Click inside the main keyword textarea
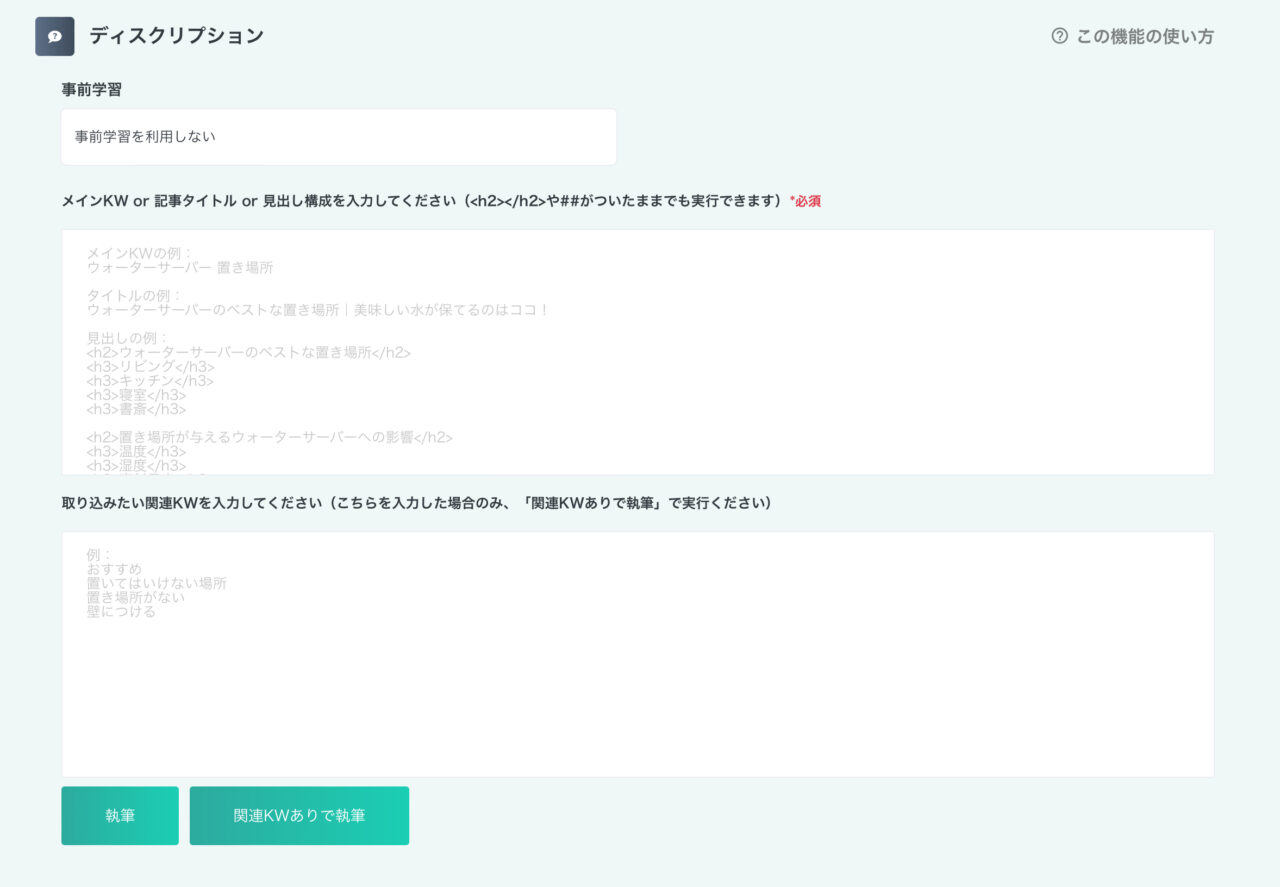Image resolution: width=1280 pixels, height=887 pixels. tap(640, 352)
